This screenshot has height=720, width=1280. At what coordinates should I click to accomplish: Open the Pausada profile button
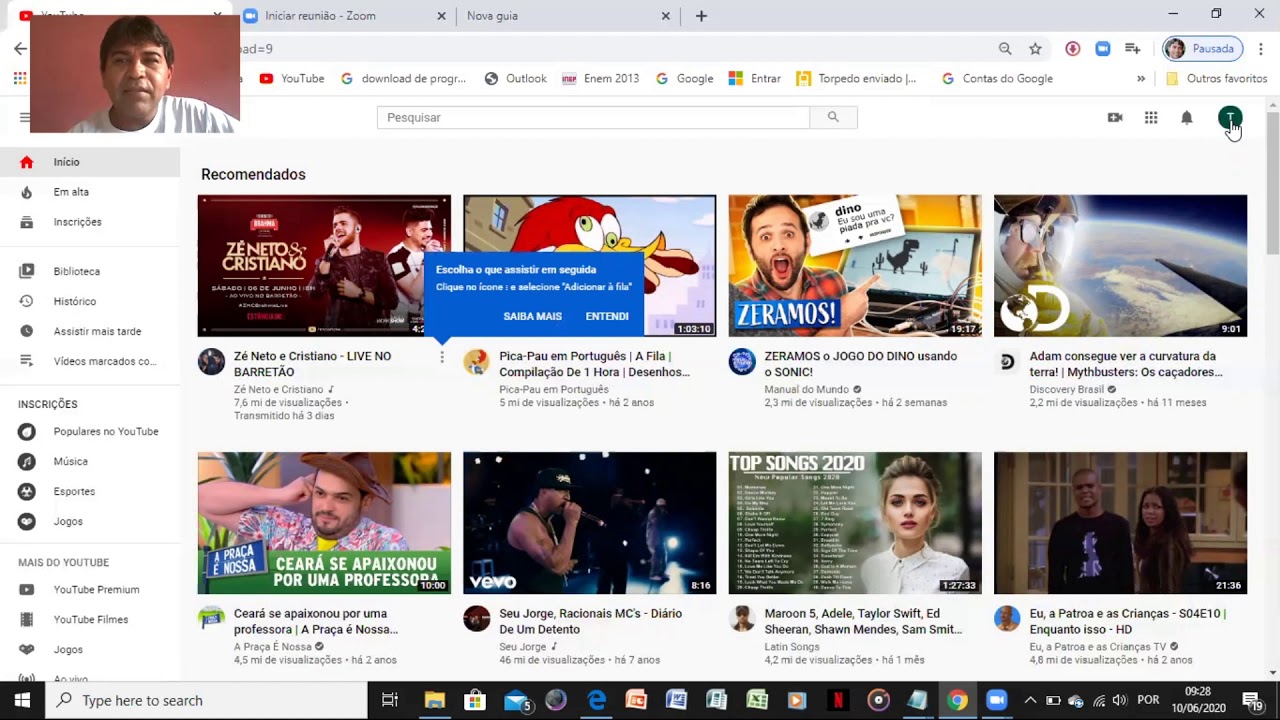click(x=1203, y=48)
